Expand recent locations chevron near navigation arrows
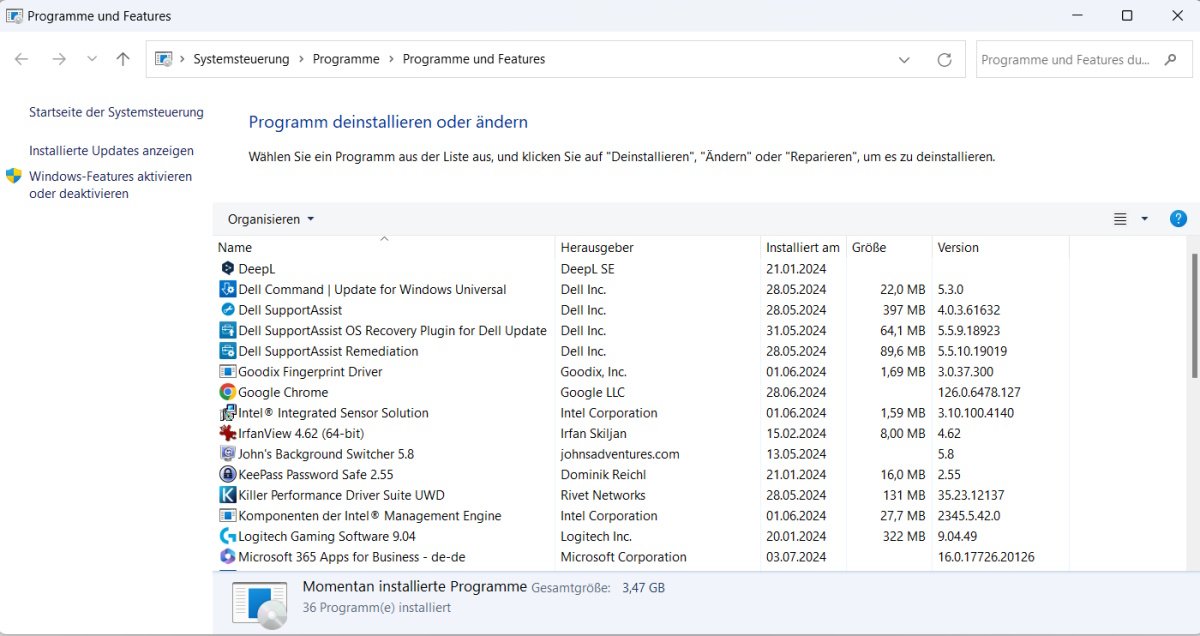1200x636 pixels. [92, 60]
